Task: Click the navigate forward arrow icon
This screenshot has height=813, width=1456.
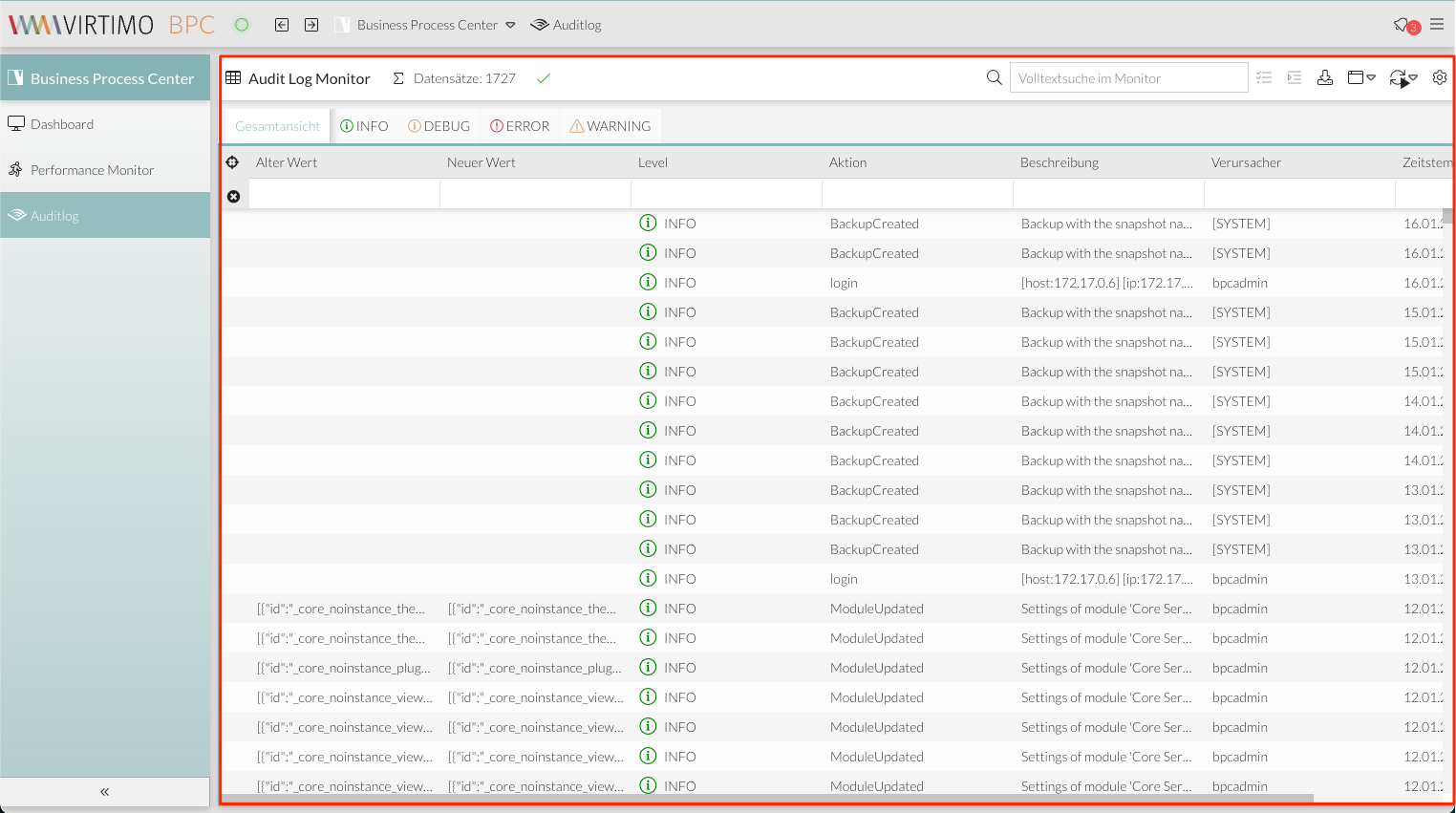Action: (x=311, y=25)
